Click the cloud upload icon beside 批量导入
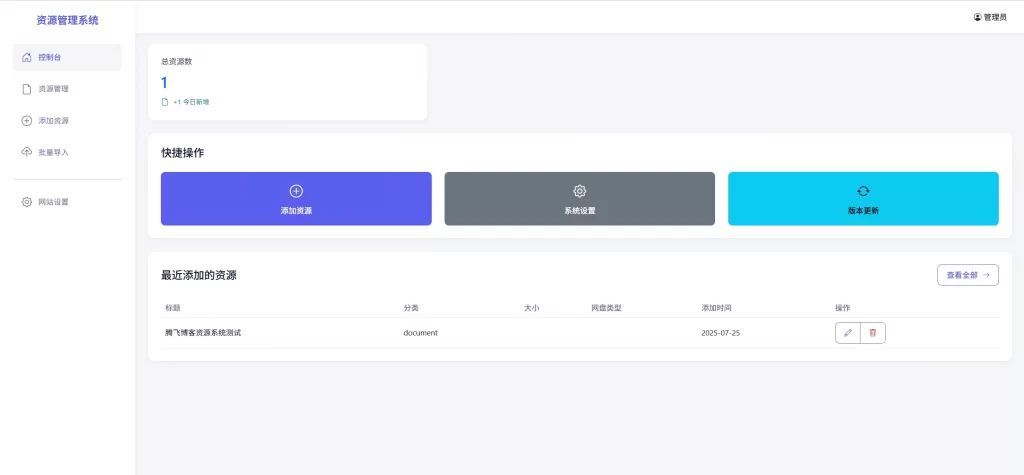The height and width of the screenshot is (475, 1024). [27, 152]
